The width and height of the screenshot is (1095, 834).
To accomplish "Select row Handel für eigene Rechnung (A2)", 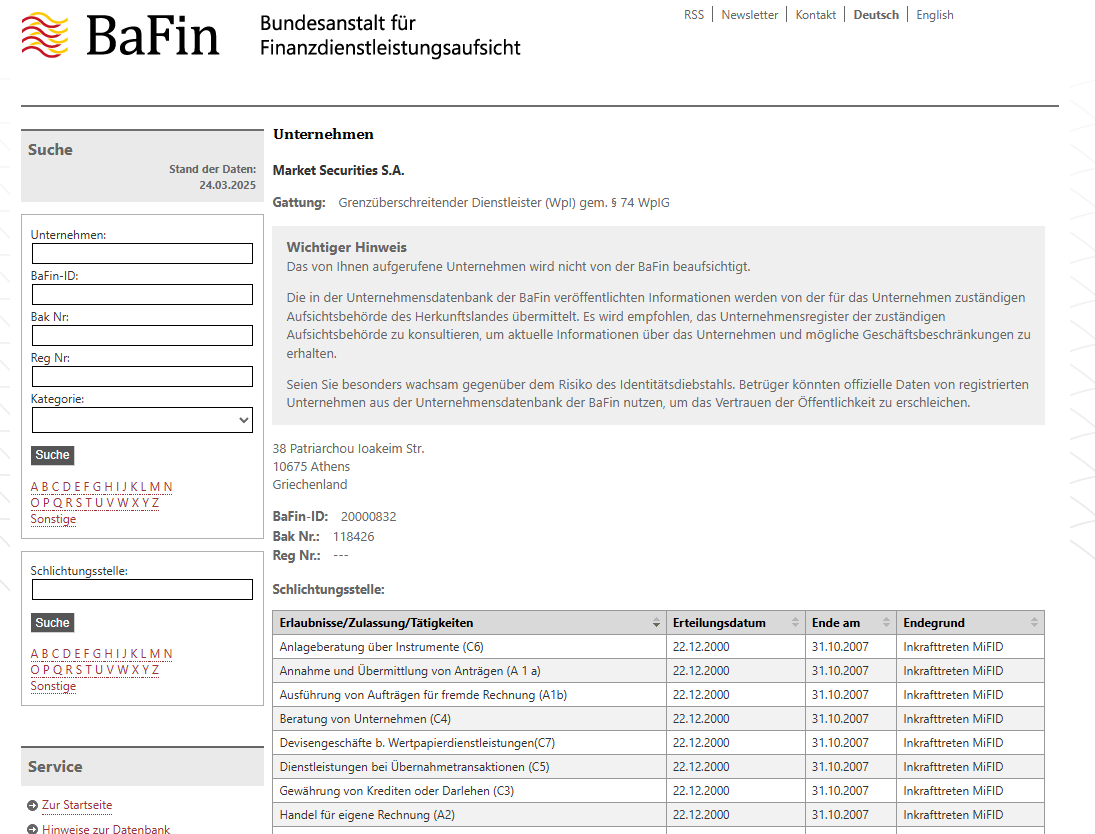I will (659, 814).
